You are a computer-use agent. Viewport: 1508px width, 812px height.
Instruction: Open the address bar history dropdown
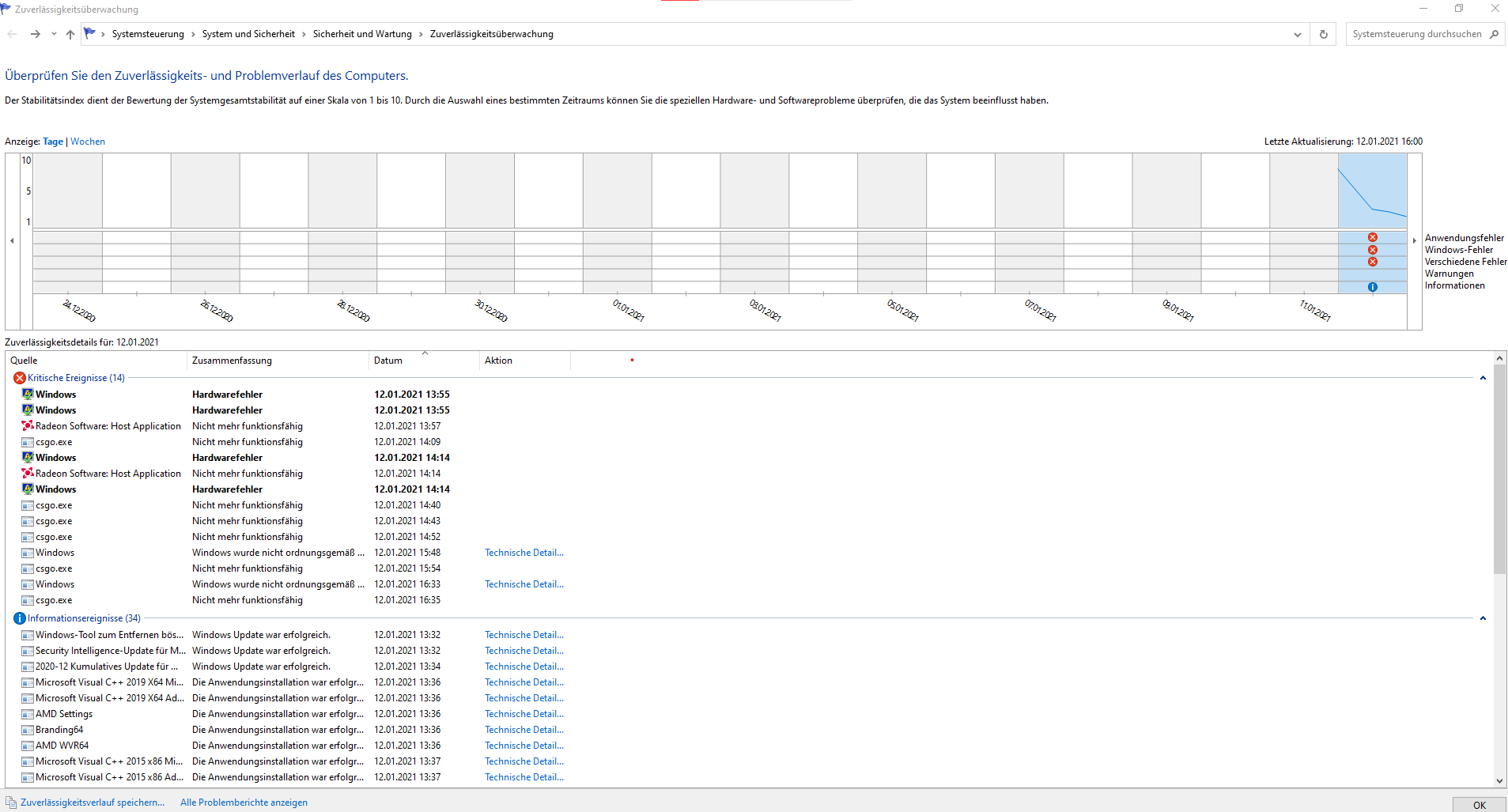point(1297,34)
